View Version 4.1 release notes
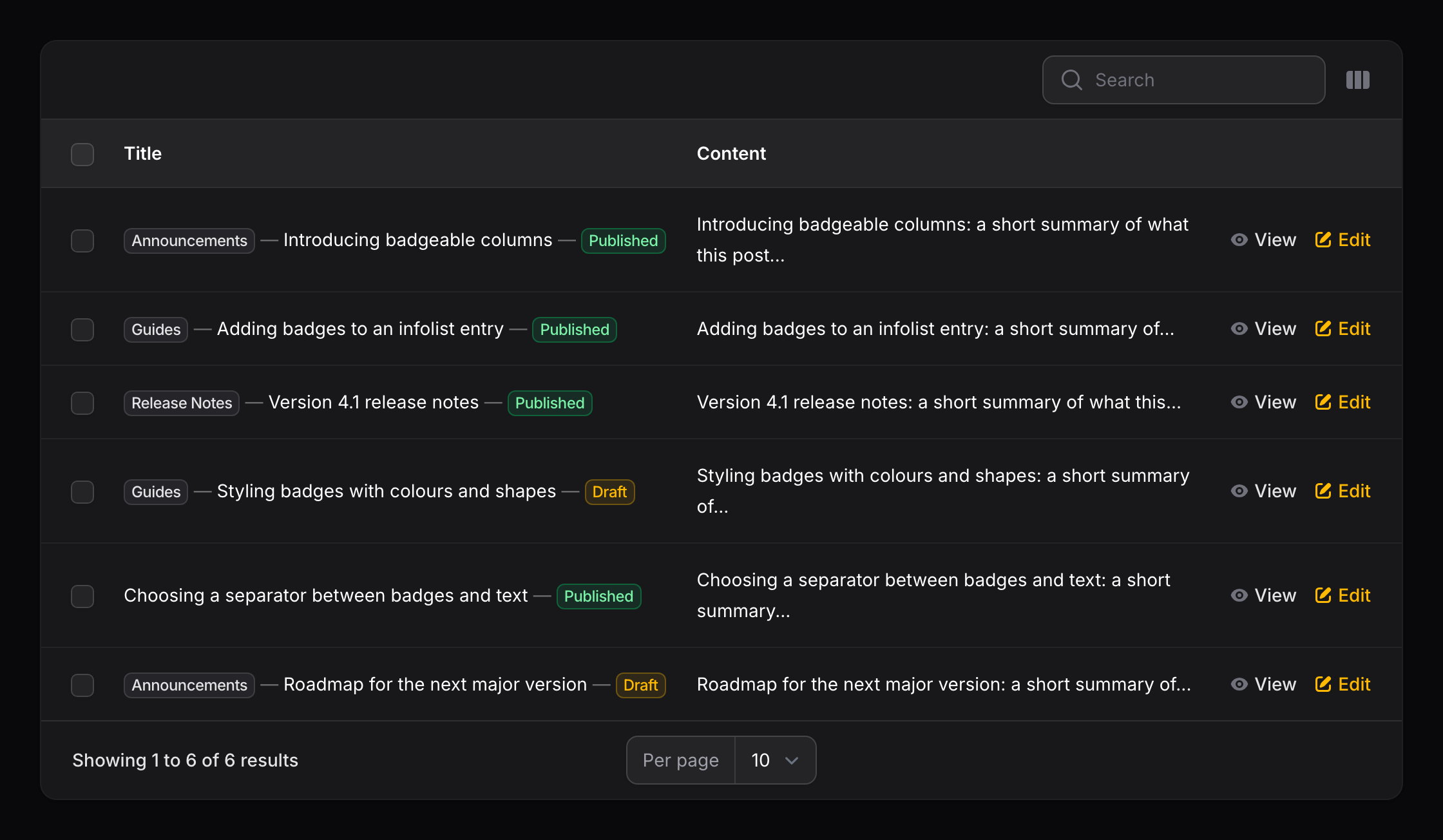This screenshot has height=840, width=1443. 1263,403
